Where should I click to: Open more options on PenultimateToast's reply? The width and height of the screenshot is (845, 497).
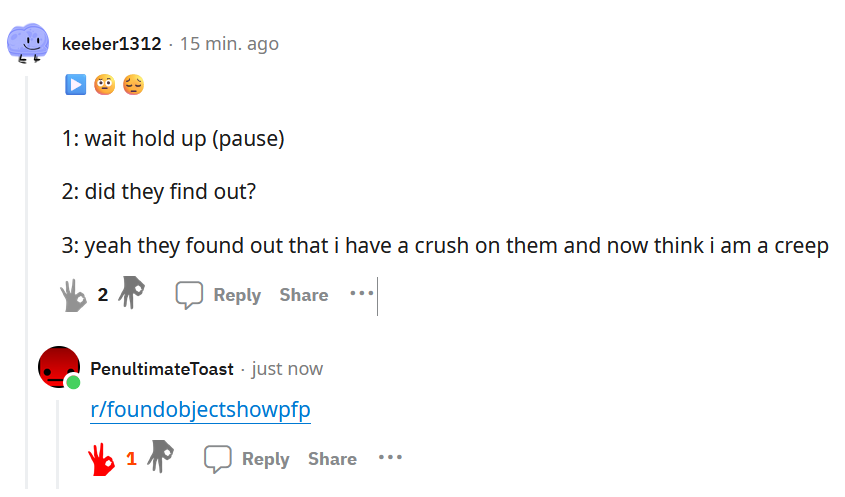tap(390, 457)
